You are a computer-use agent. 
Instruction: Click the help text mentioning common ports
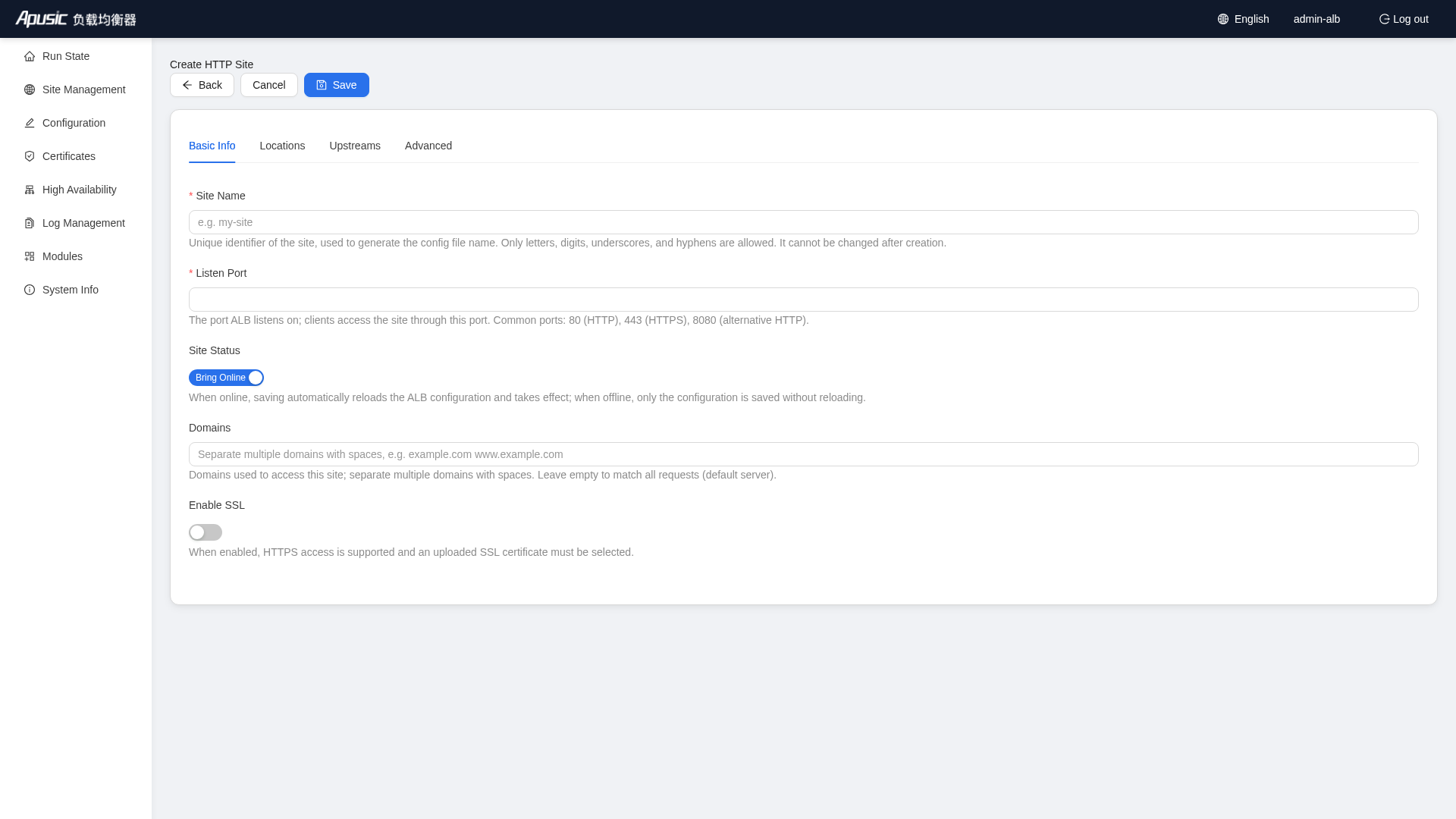coord(499,320)
